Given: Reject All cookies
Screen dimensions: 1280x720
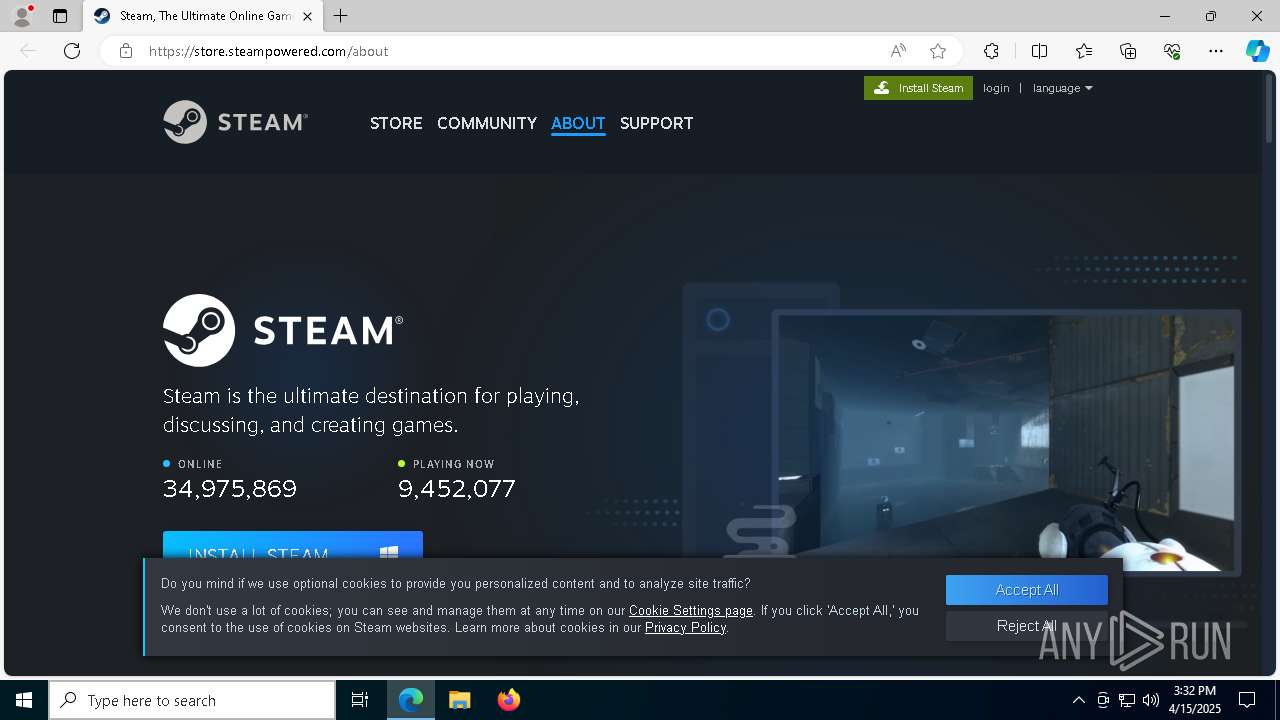Looking at the screenshot, I should tap(1027, 626).
